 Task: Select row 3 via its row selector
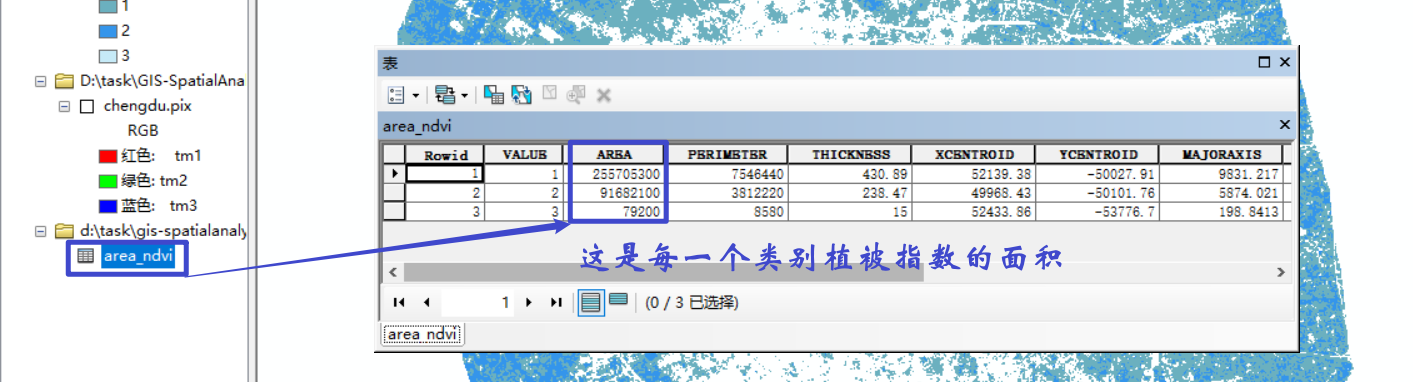(x=395, y=211)
